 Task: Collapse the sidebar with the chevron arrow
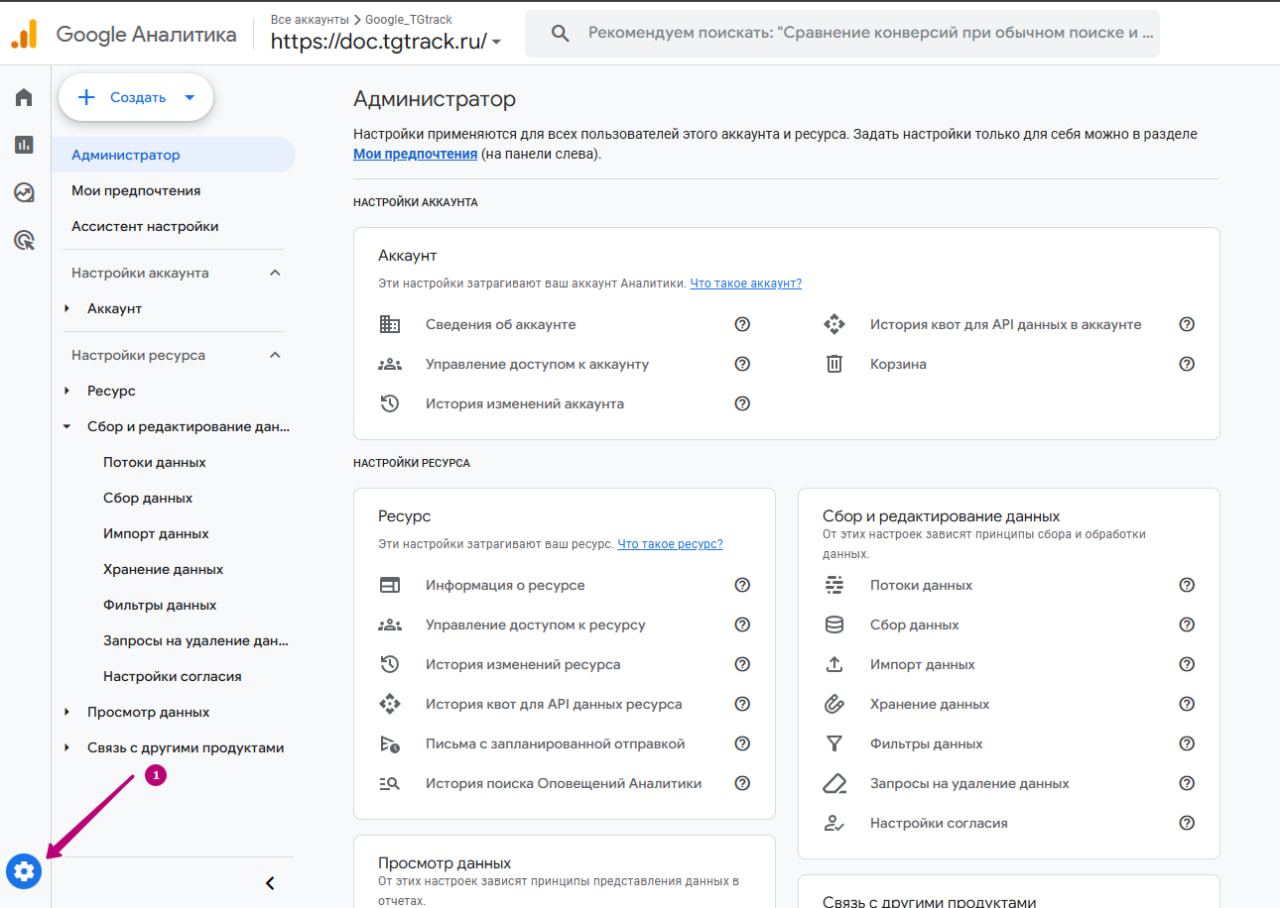(269, 883)
